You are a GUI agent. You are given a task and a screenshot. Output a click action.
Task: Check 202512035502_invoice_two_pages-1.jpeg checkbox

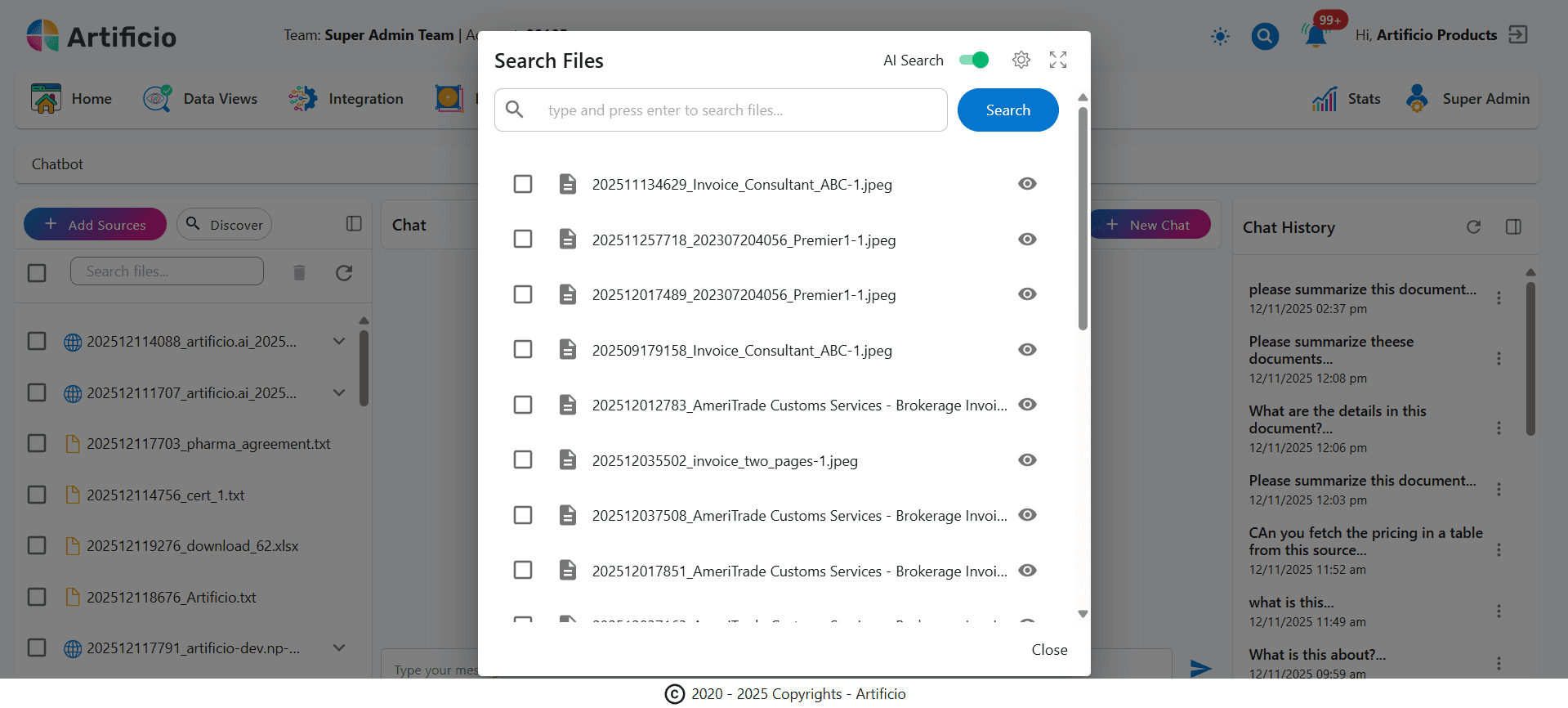(523, 459)
